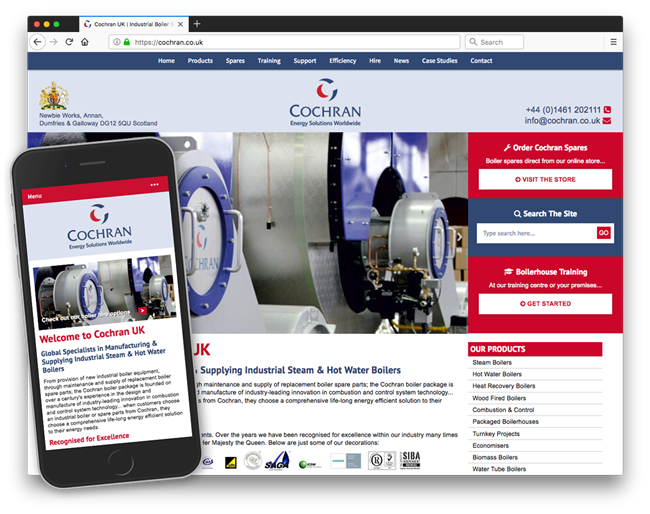The image size is (650, 514).
Task: Click the info@cochran.co.uk email link
Action: click(563, 121)
